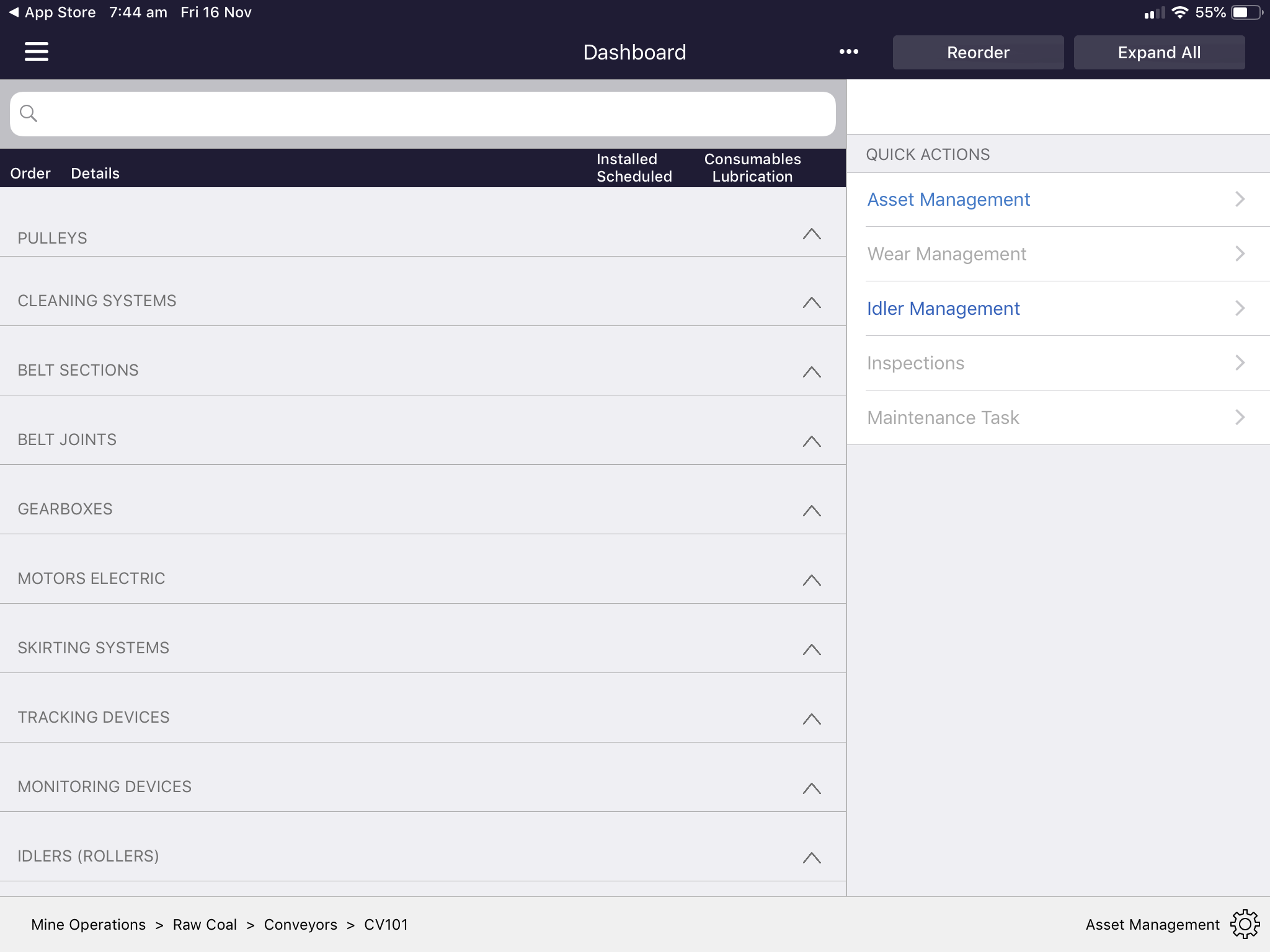Click the Consumables Lubrication column header
This screenshot has width=1270, height=952.
point(752,168)
